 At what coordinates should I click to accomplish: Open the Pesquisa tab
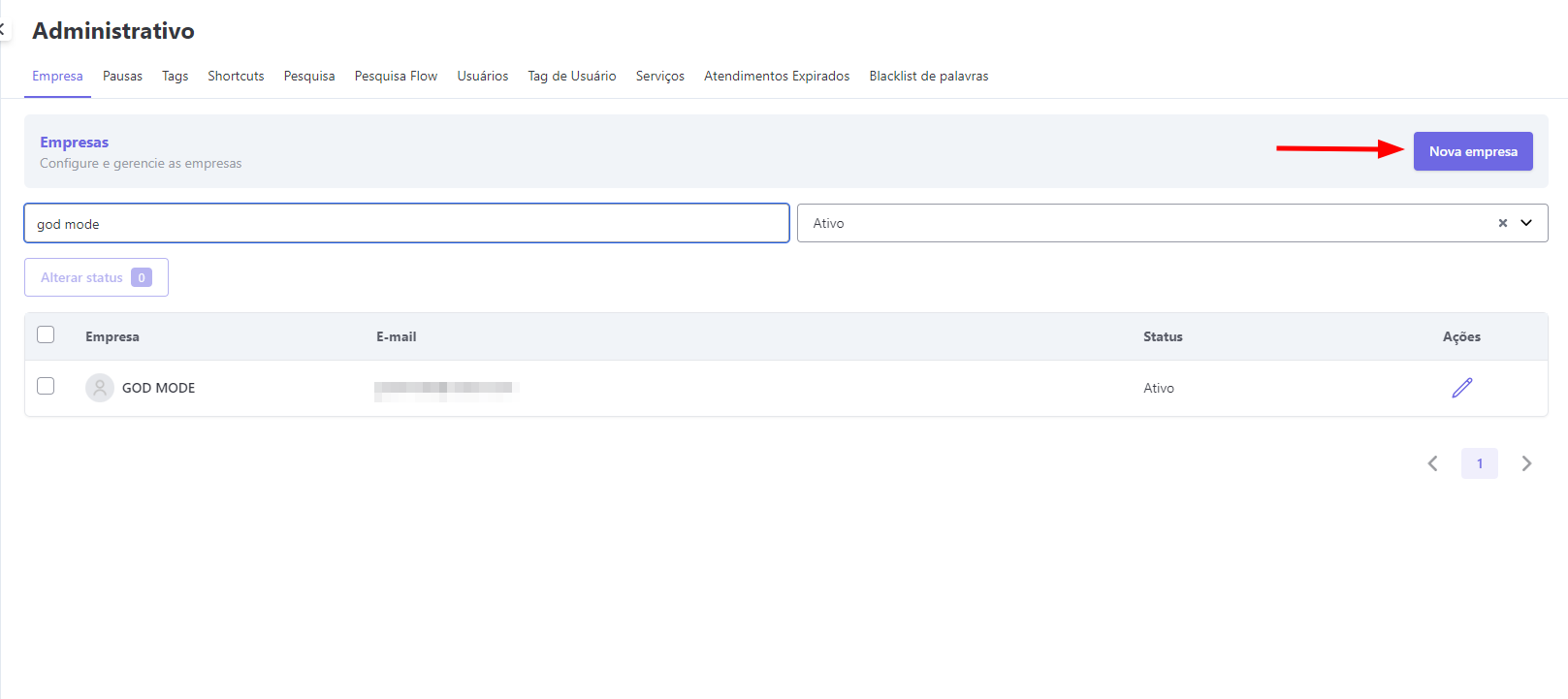(309, 76)
